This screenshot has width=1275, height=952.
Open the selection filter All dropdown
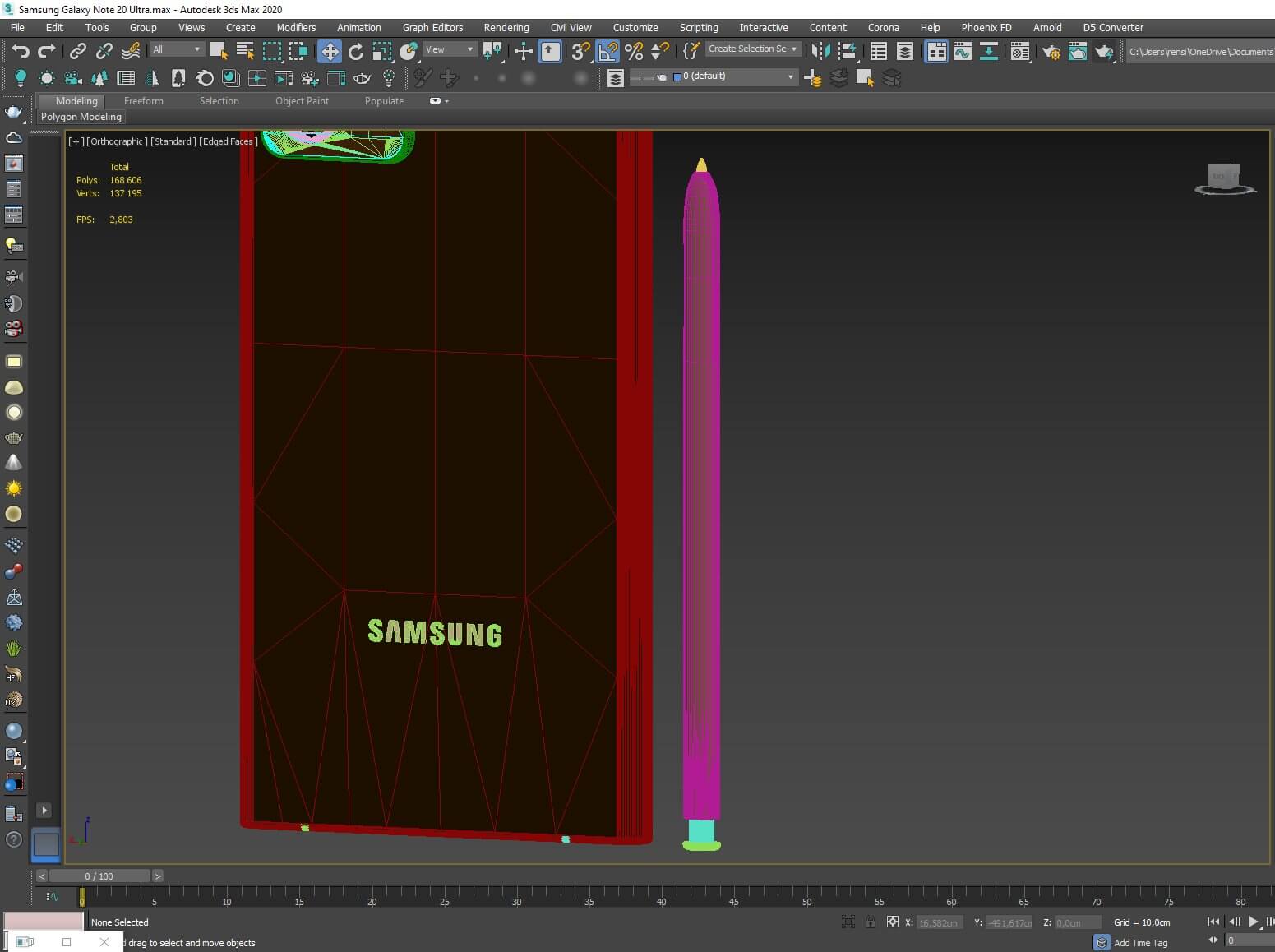tap(176, 49)
